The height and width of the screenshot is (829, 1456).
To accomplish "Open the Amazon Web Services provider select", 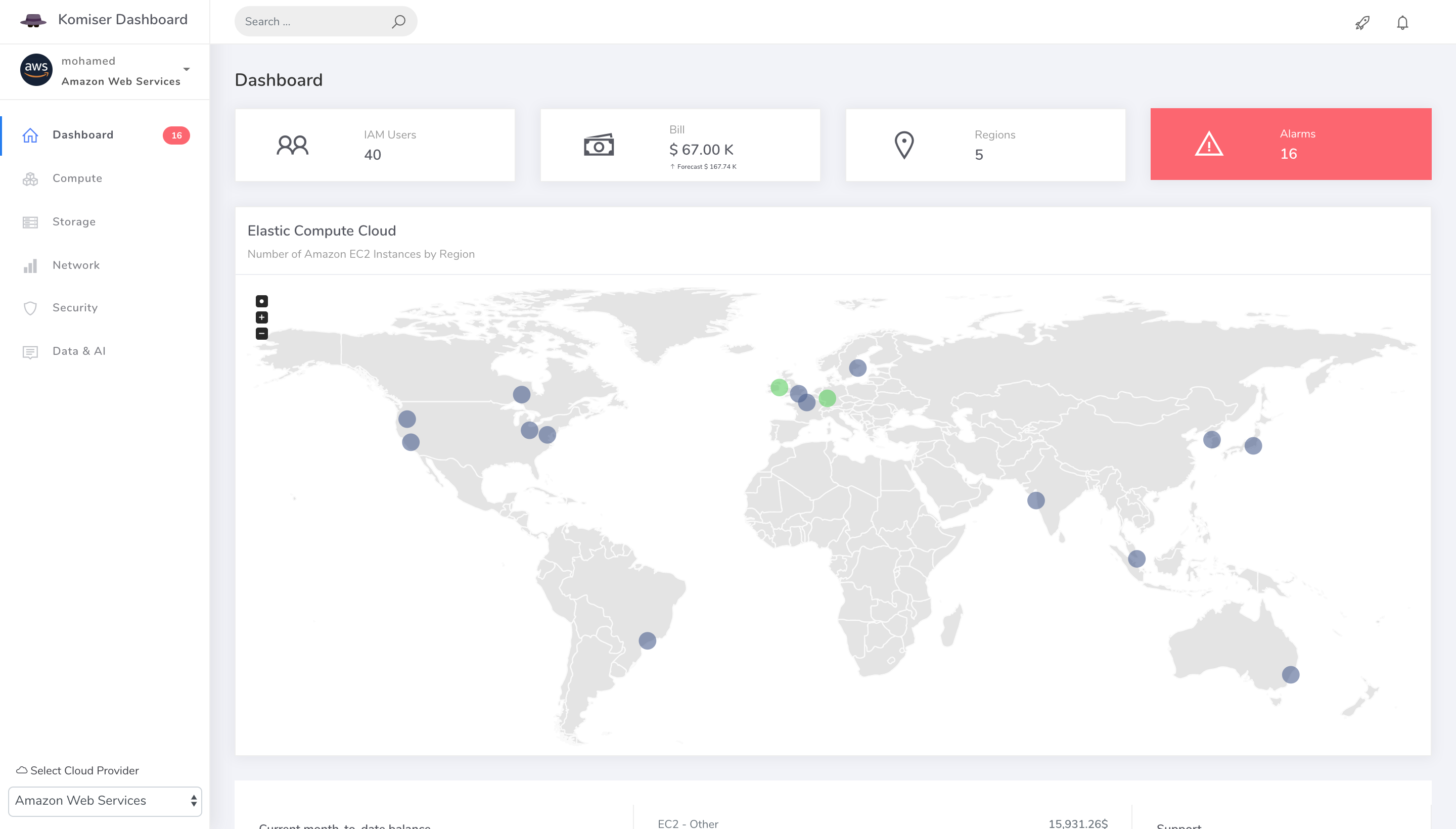I will coord(105,801).
